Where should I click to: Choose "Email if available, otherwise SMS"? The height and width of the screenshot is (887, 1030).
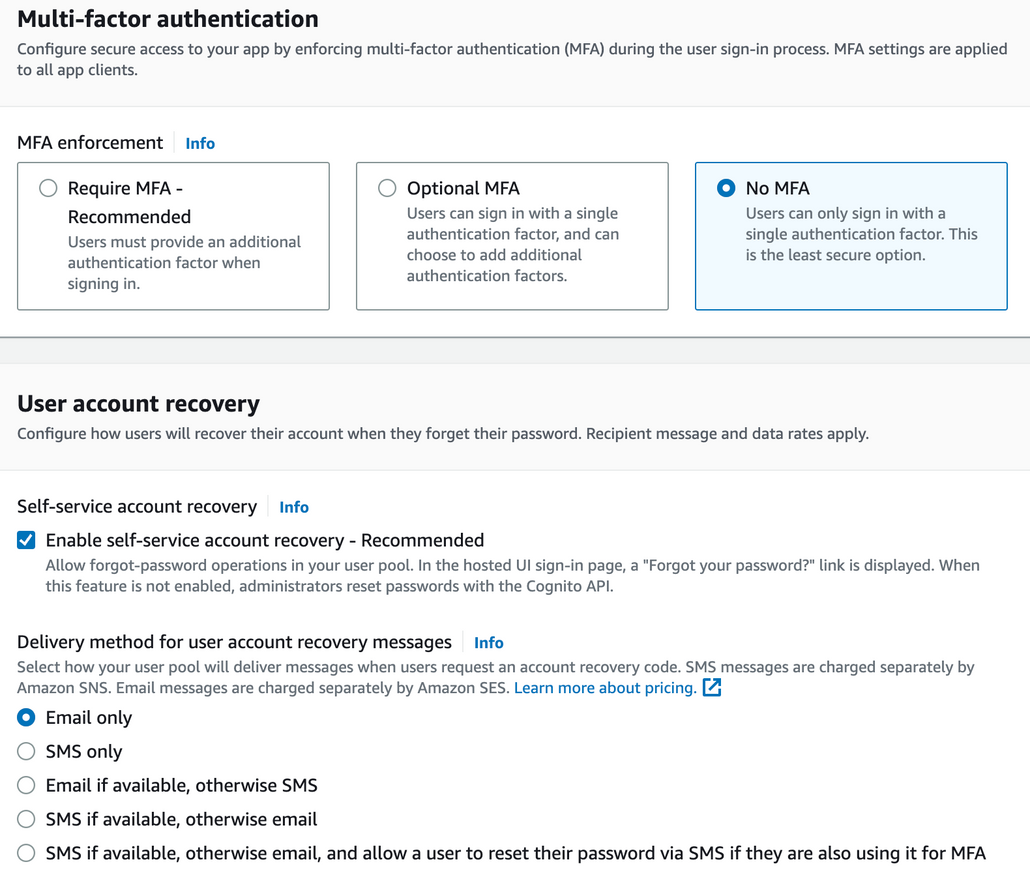(x=25, y=785)
